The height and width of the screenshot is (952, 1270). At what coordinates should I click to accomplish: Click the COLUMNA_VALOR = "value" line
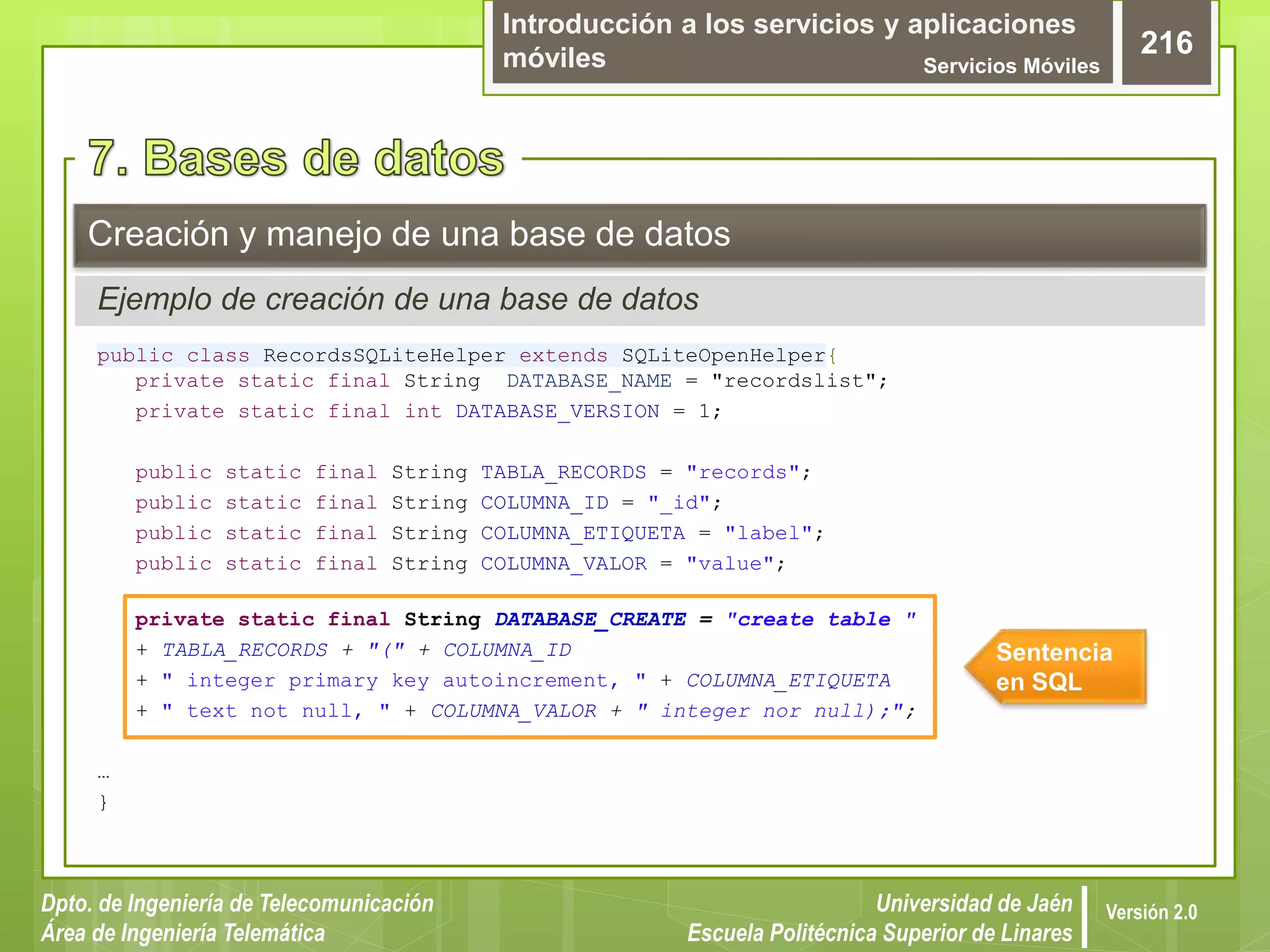coord(460,564)
